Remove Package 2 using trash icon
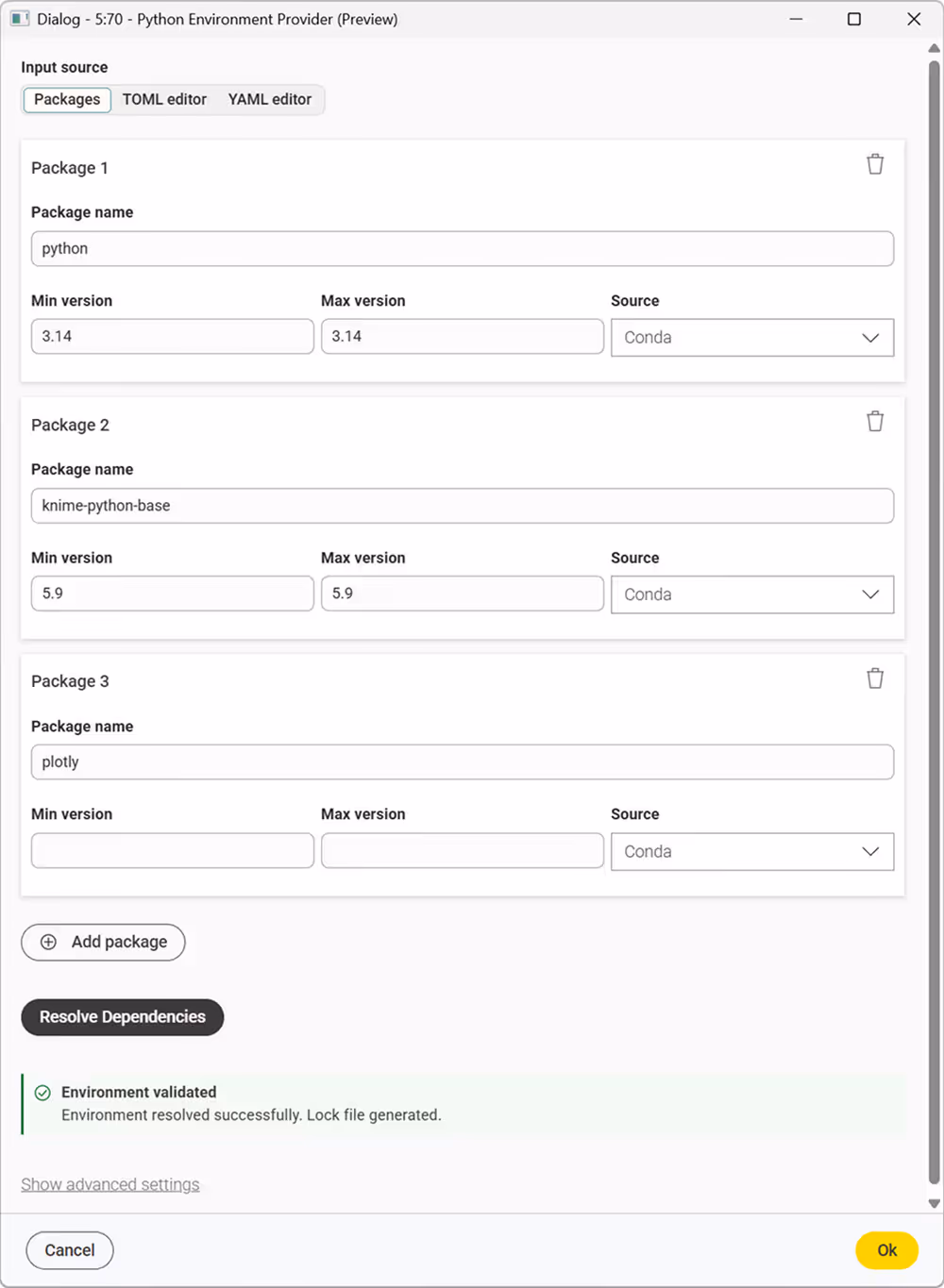This screenshot has height=1288, width=944. 875,422
